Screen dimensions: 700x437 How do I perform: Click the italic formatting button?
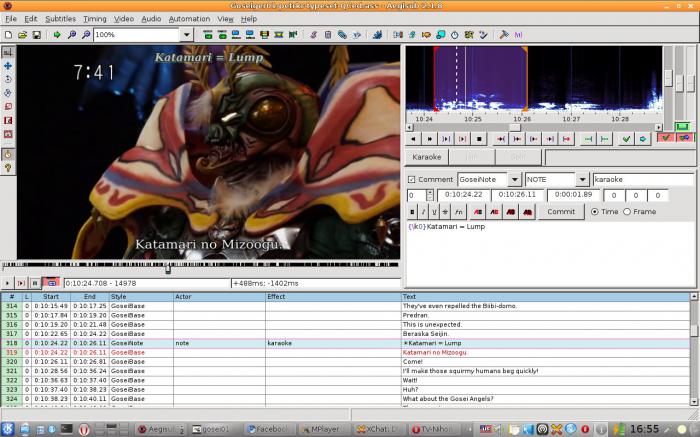point(423,212)
